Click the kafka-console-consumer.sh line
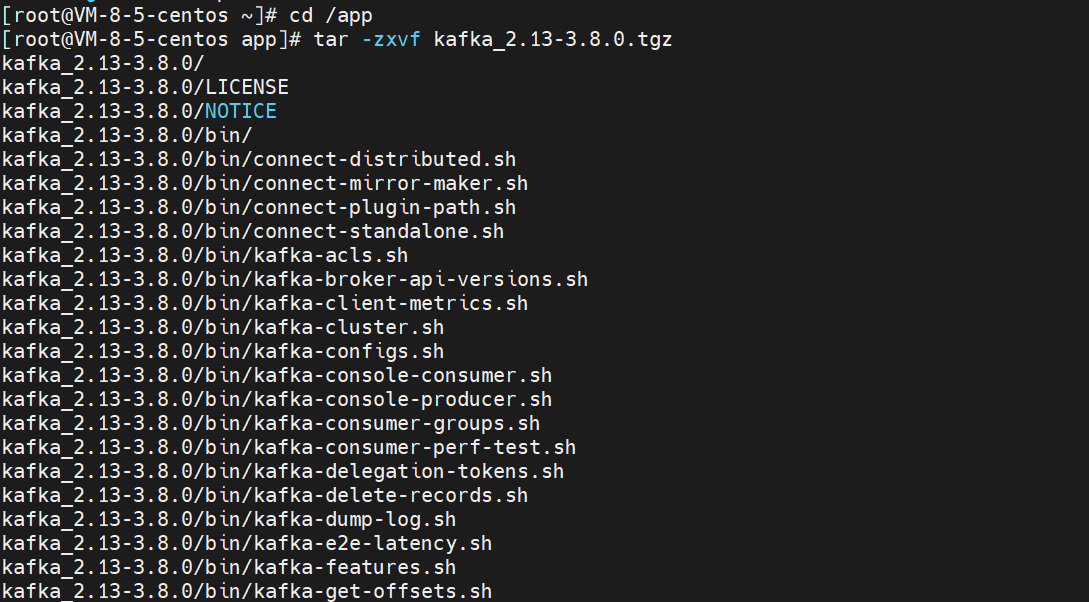The width and height of the screenshot is (1089, 602). (277, 375)
